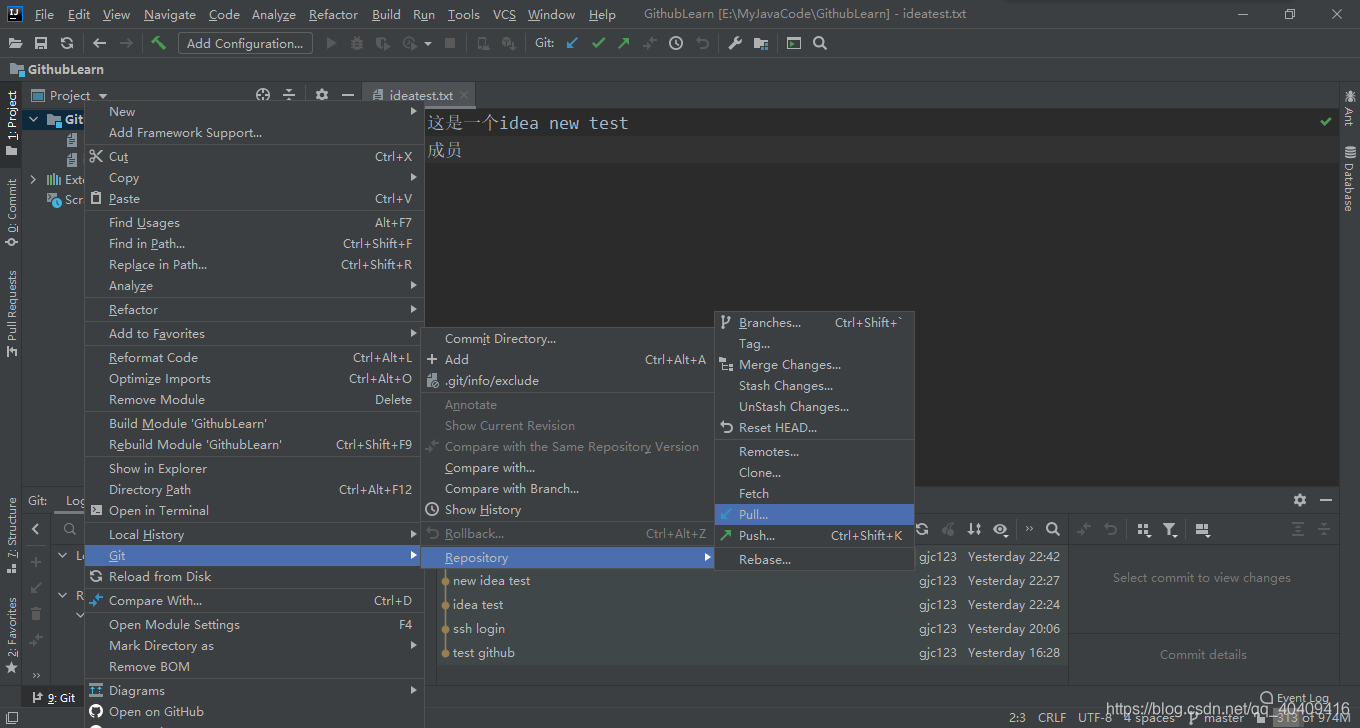Click the Git Commit green checkmark icon
This screenshot has width=1360, height=728.
598,43
